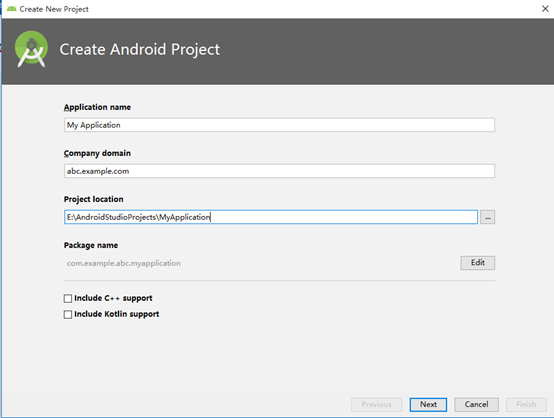
Task: Focus the Application name text field
Action: [279, 125]
